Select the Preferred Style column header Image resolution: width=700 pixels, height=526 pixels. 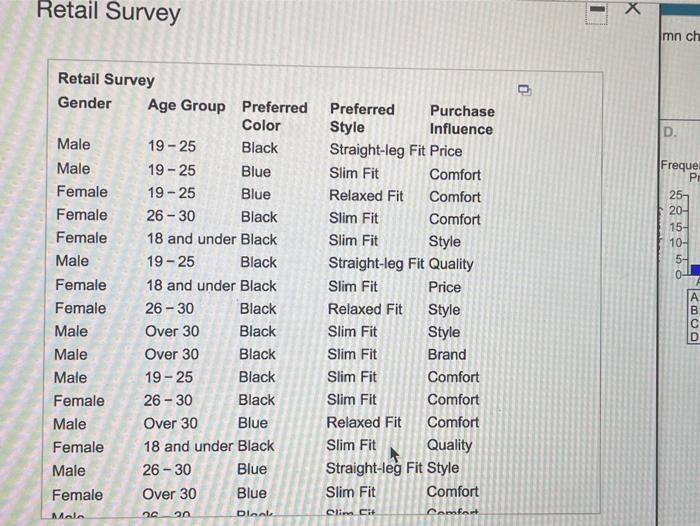pos(362,118)
